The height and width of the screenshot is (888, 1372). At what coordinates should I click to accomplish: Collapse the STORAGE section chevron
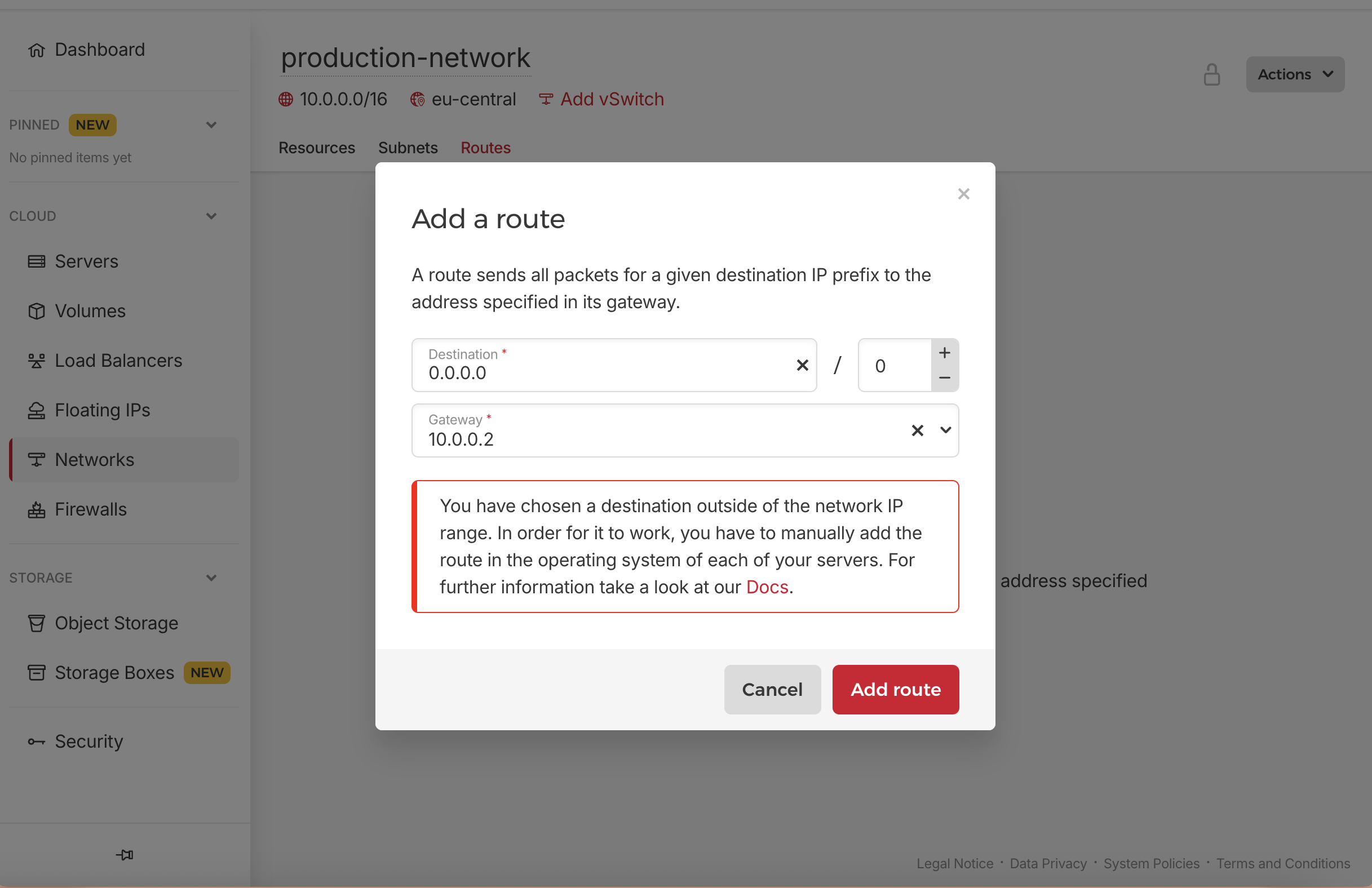[x=211, y=578]
